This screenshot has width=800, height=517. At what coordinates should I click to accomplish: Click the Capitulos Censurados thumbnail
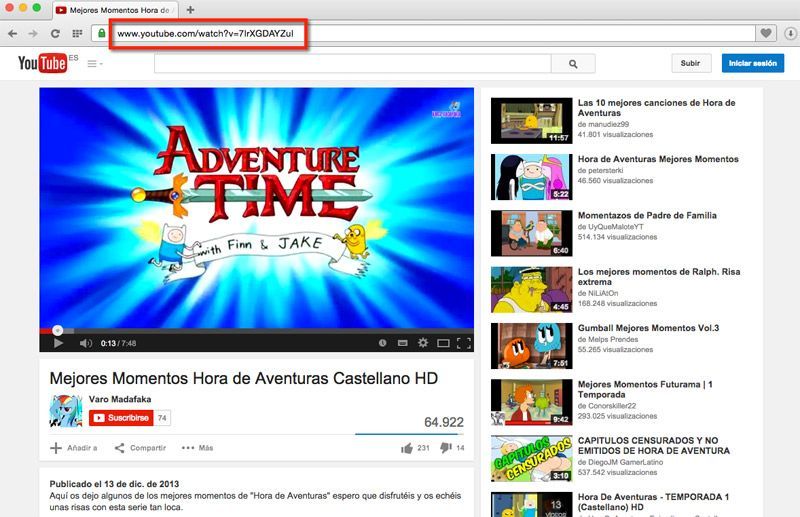(532, 458)
